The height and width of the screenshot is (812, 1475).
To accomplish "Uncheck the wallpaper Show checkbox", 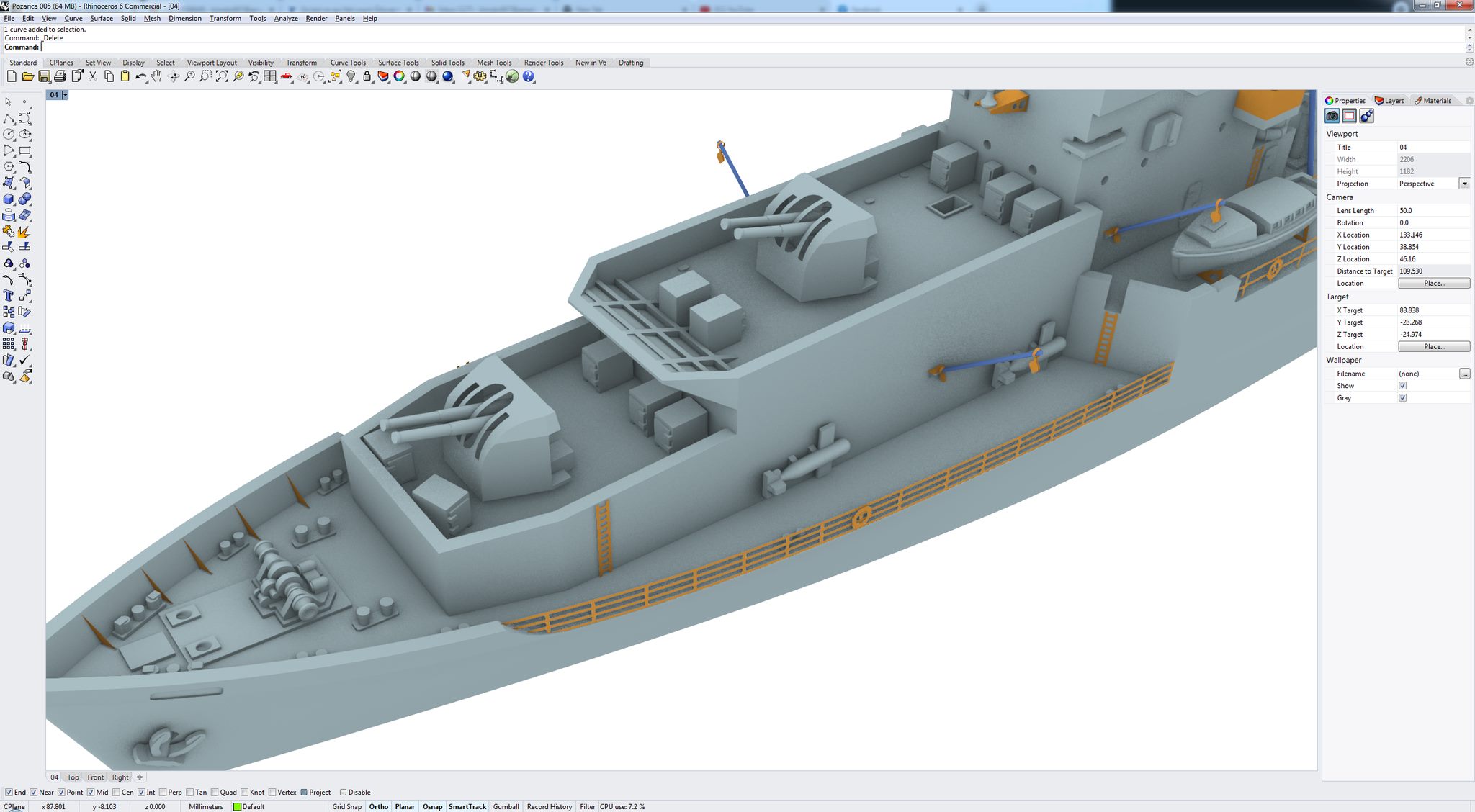I will point(1402,386).
